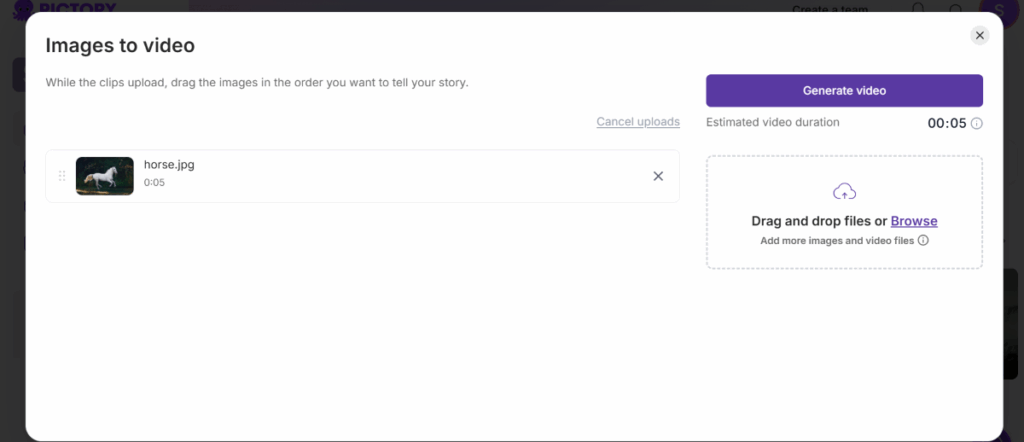Cancel the ongoing uploads
Viewport: 1024px width, 442px height.
click(638, 122)
